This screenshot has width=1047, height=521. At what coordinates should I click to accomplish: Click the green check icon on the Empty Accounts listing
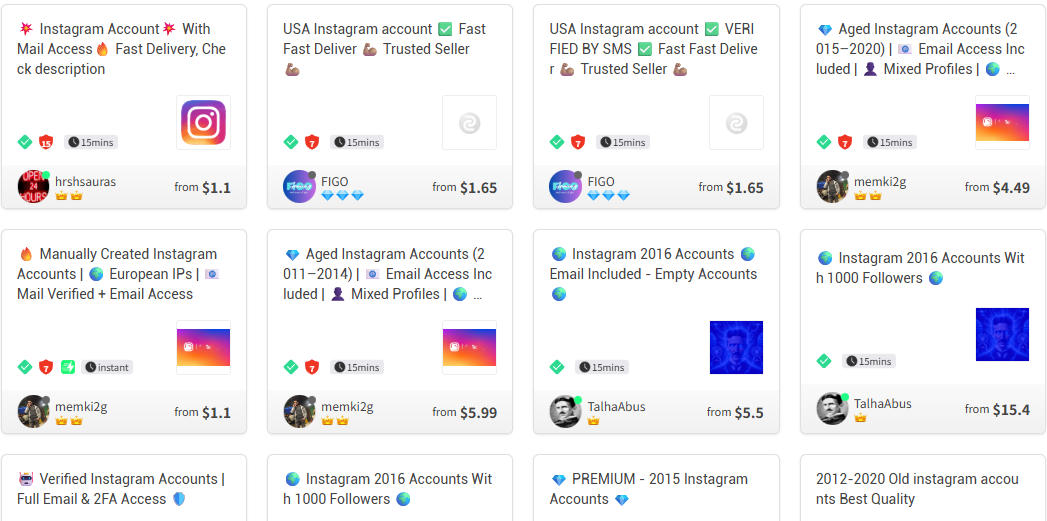557,367
